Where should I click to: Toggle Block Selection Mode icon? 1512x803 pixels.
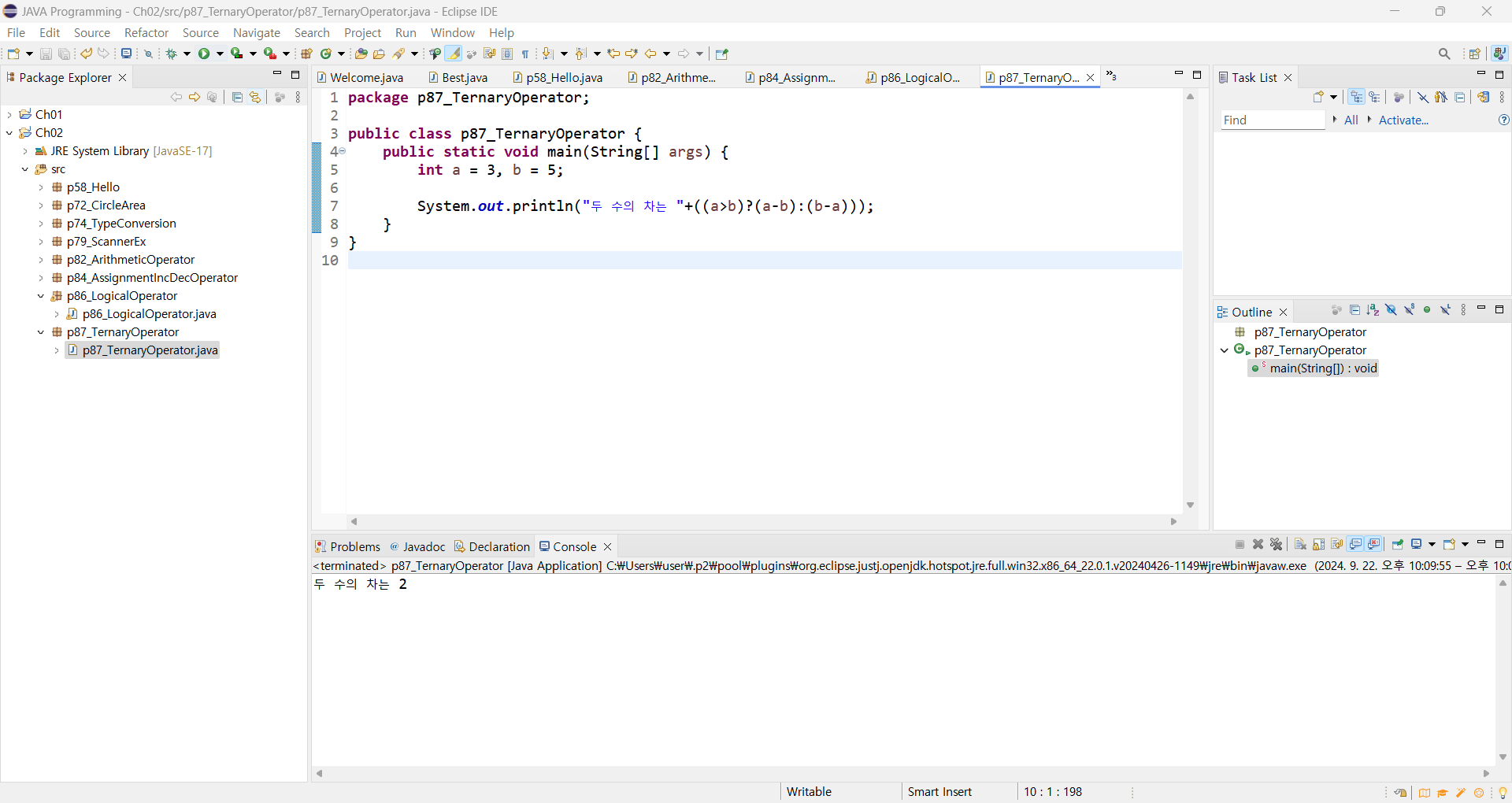pyautogui.click(x=507, y=54)
